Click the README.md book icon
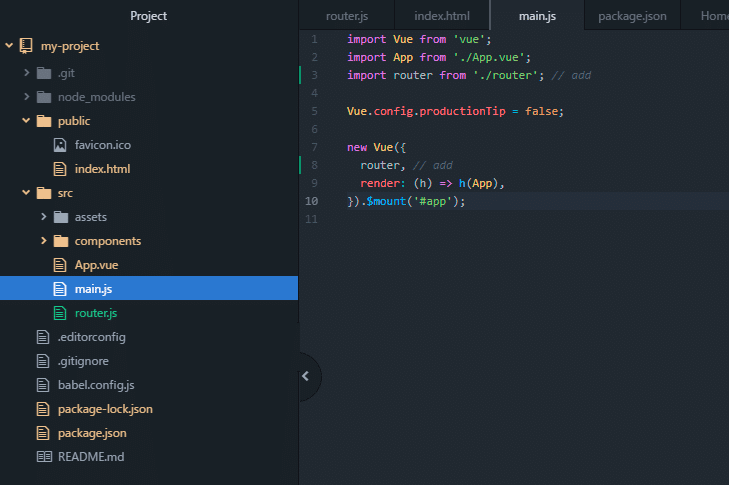Viewport: 729px width, 485px height. (44, 457)
